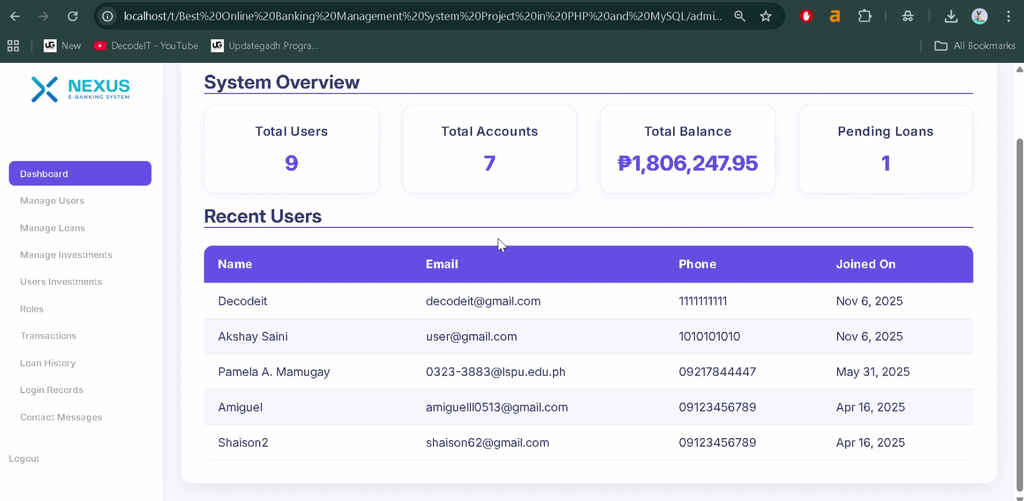Click the Recent Users heading

263,216
